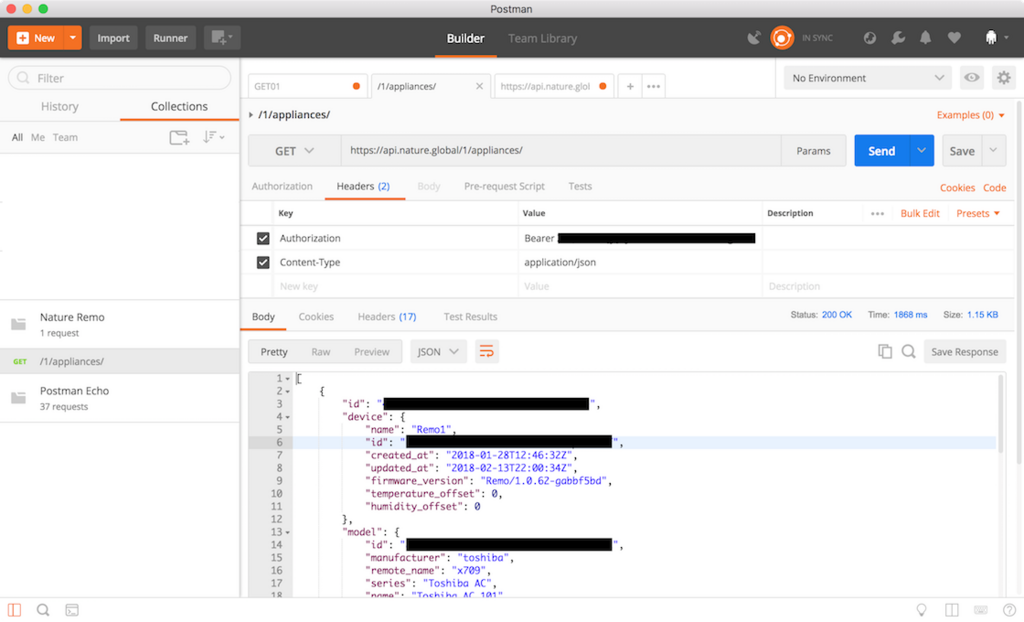Click the environment quick look eye icon
Viewport: 1024px width, 622px height.
tap(972, 78)
